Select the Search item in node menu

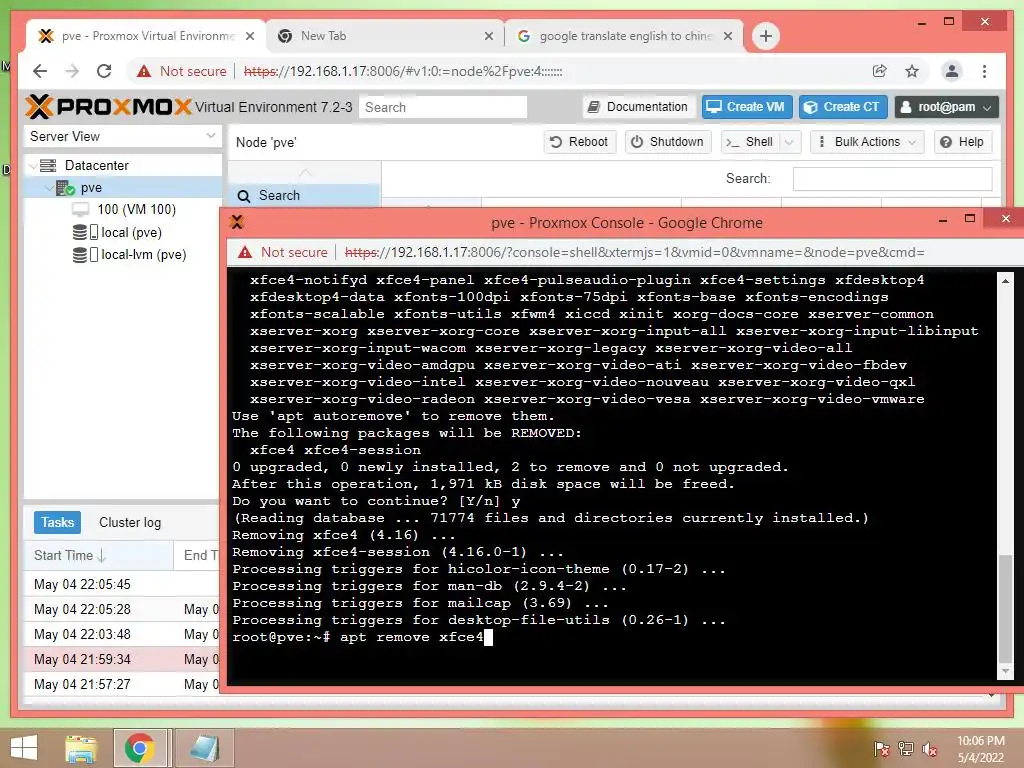pos(304,195)
